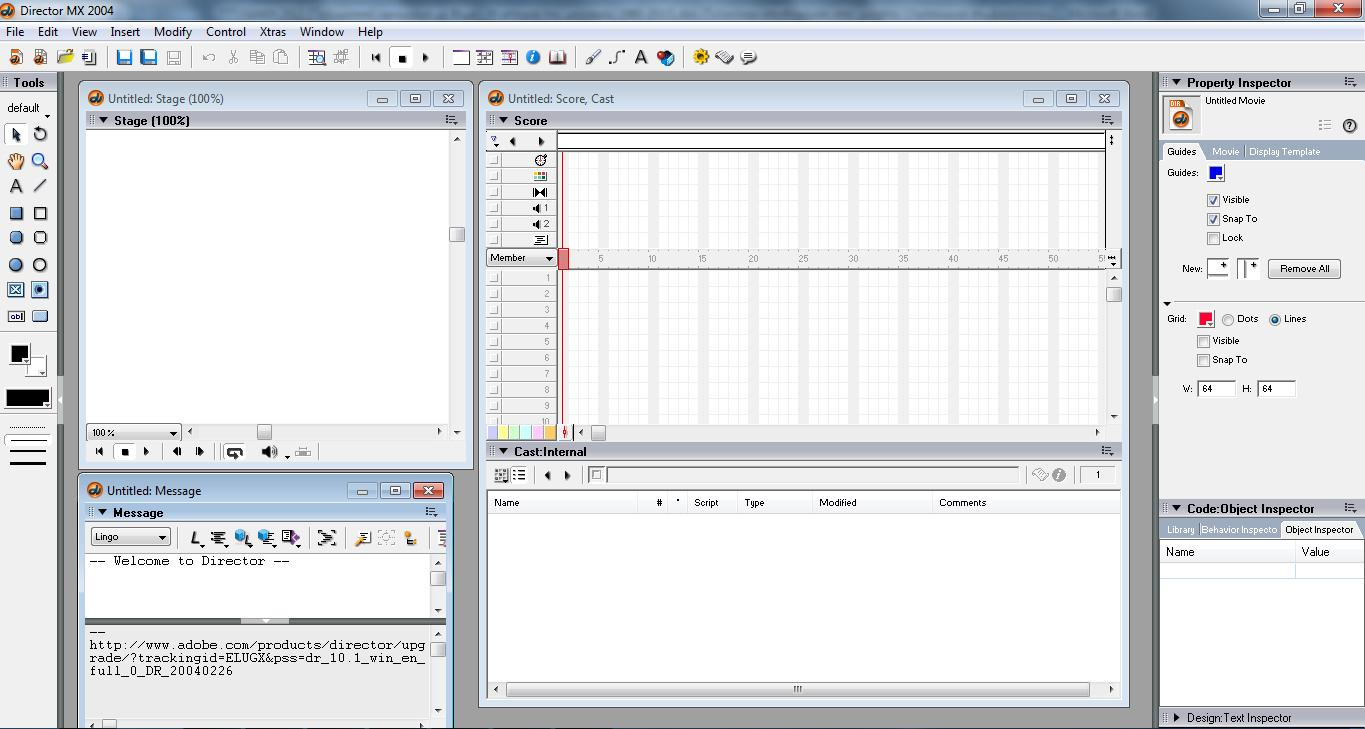Enable the Grid Visible checkbox
Screen dimensions: 1365x729
coord(1203,341)
